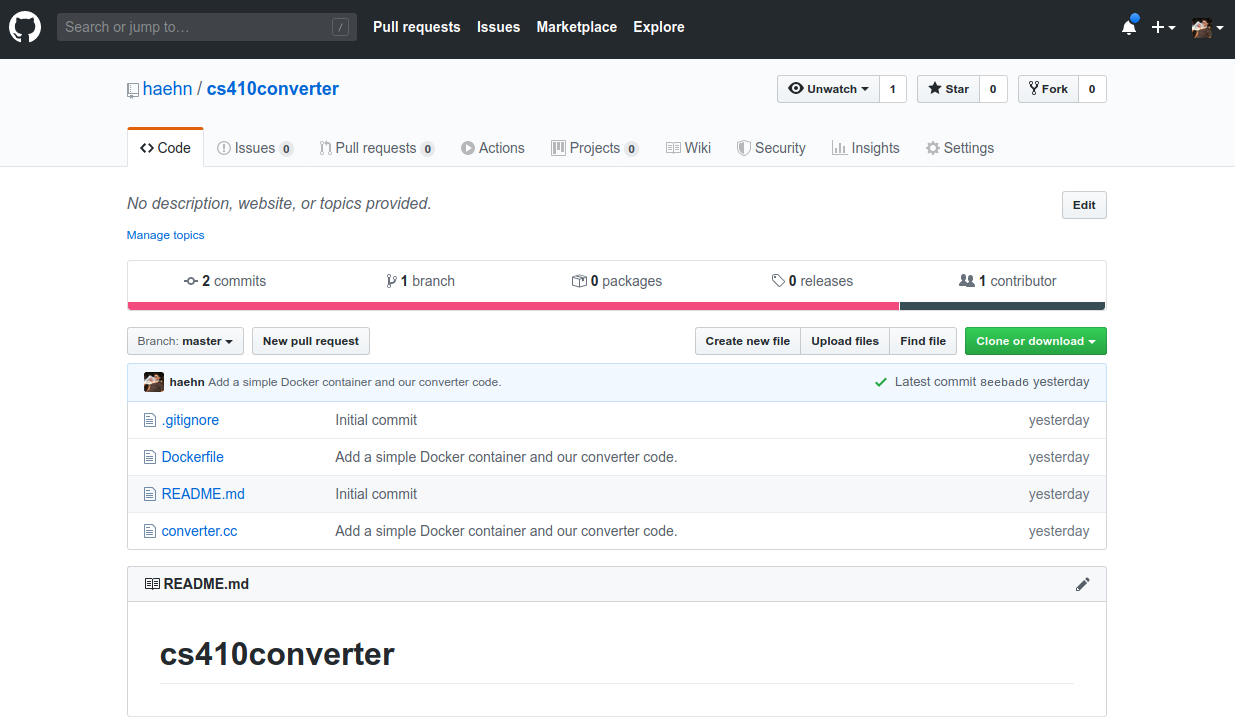
Task: Click Create new file
Action: point(748,341)
